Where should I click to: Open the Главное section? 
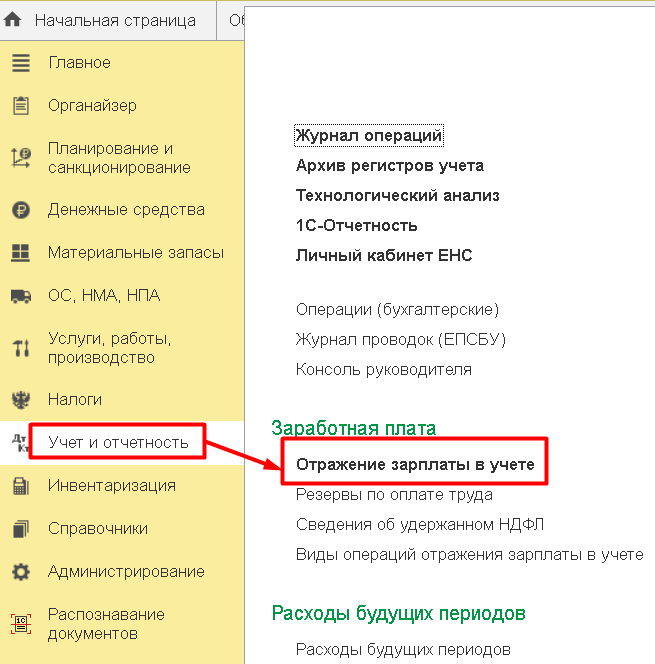79,63
